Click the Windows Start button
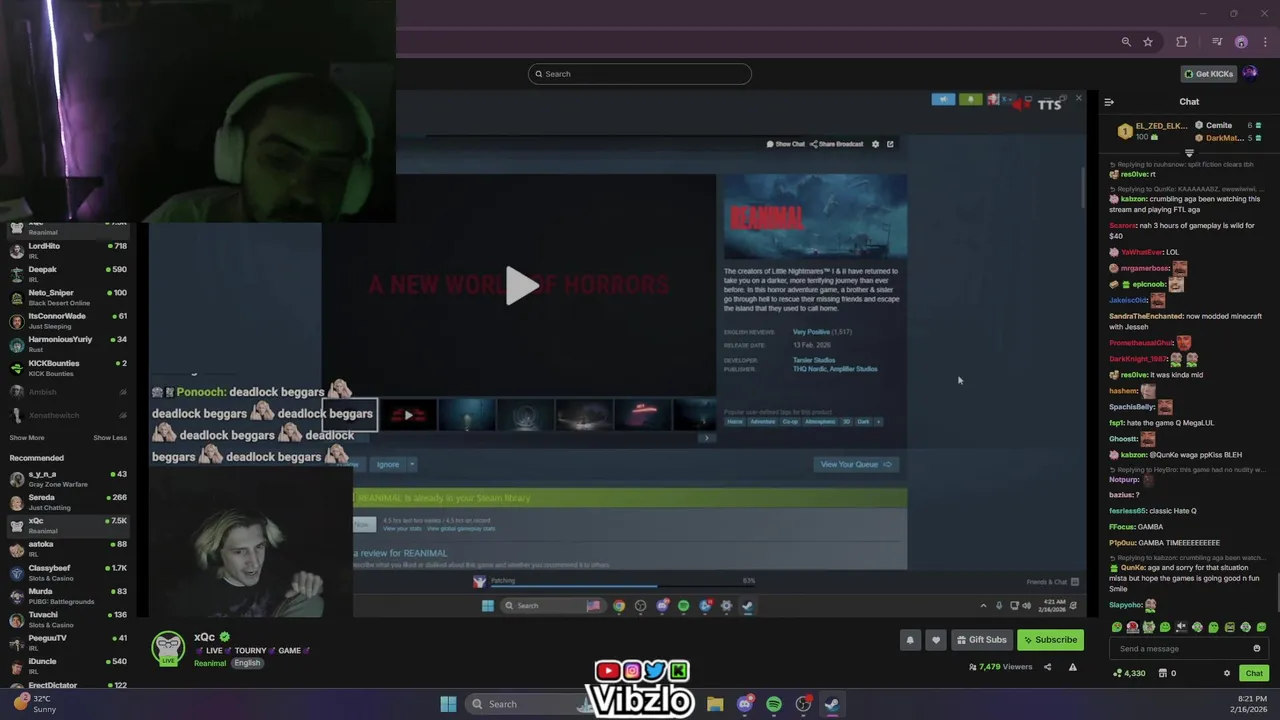 [448, 704]
